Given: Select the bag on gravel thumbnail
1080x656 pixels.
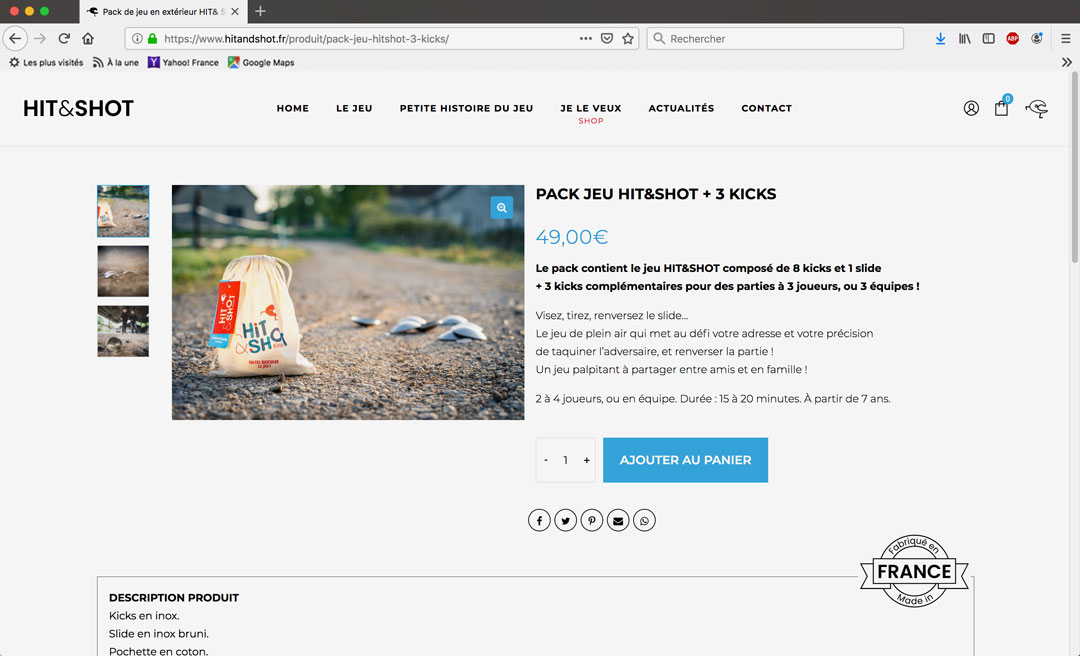Looking at the screenshot, I should (123, 211).
